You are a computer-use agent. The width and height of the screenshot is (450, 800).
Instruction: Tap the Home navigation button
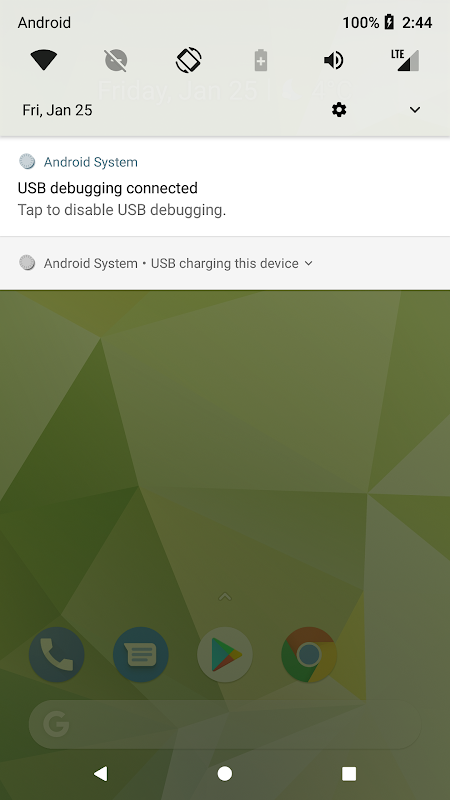point(225,773)
